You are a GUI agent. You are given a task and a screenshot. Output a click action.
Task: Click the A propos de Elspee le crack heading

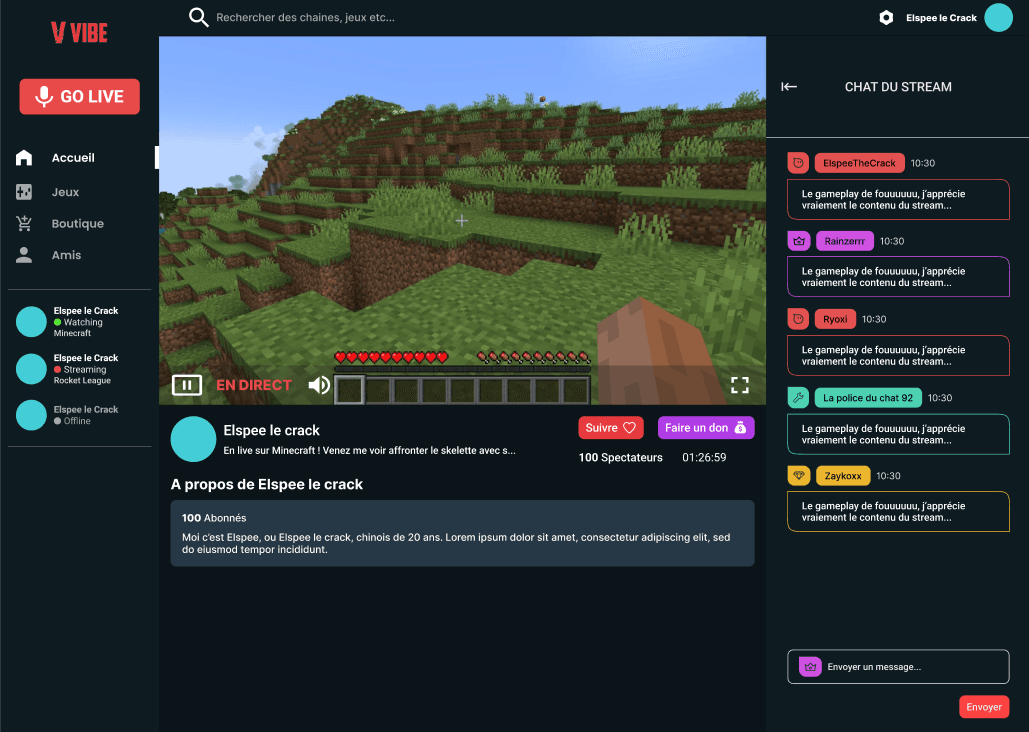[266, 484]
